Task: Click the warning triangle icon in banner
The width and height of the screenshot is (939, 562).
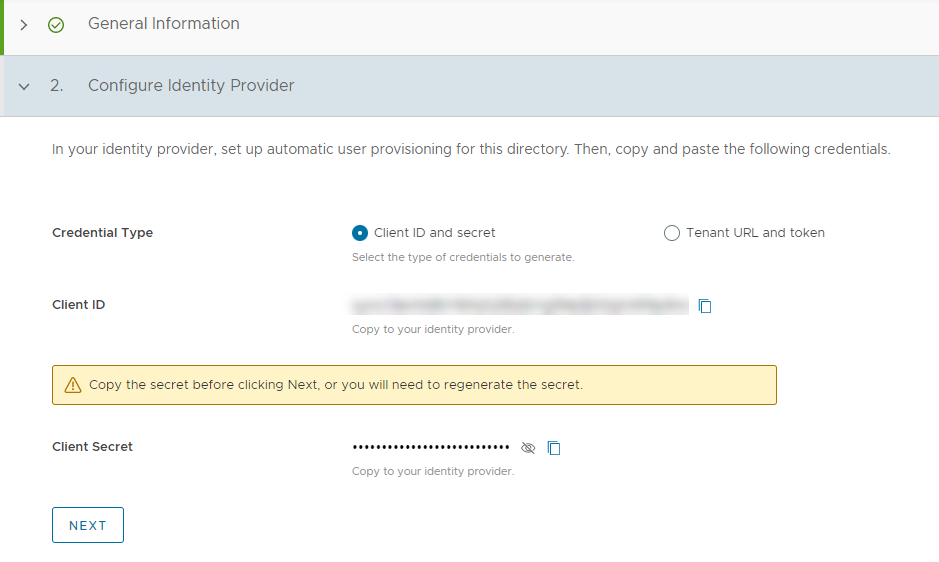Action: click(x=72, y=385)
